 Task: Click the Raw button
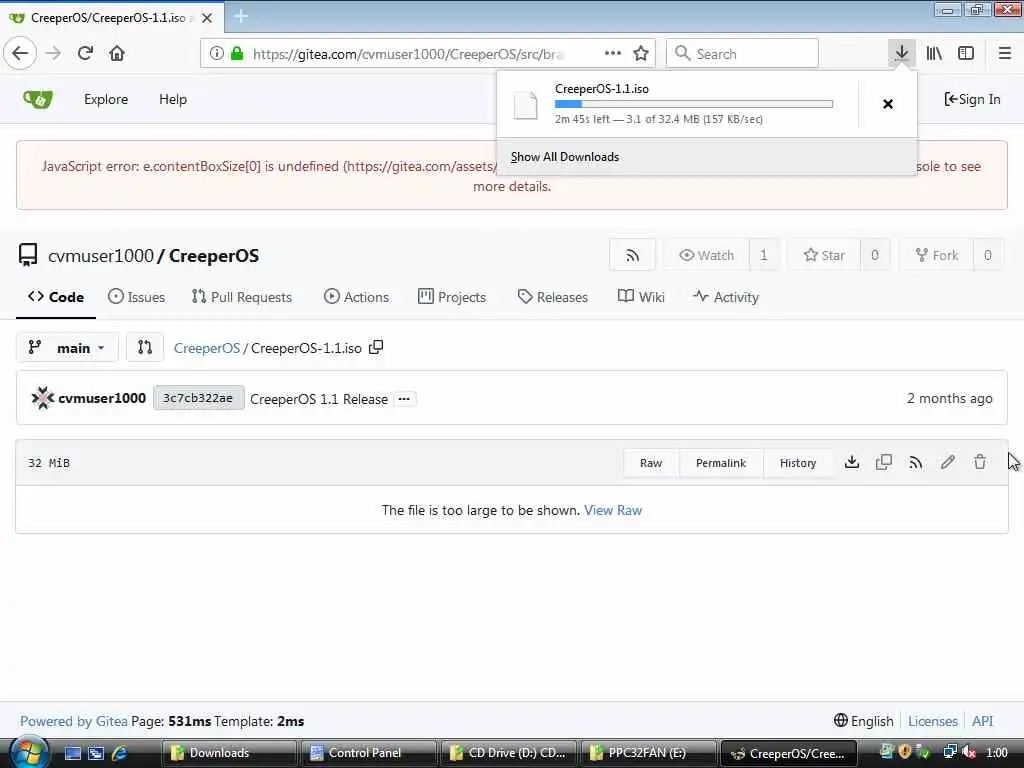pyautogui.click(x=650, y=463)
